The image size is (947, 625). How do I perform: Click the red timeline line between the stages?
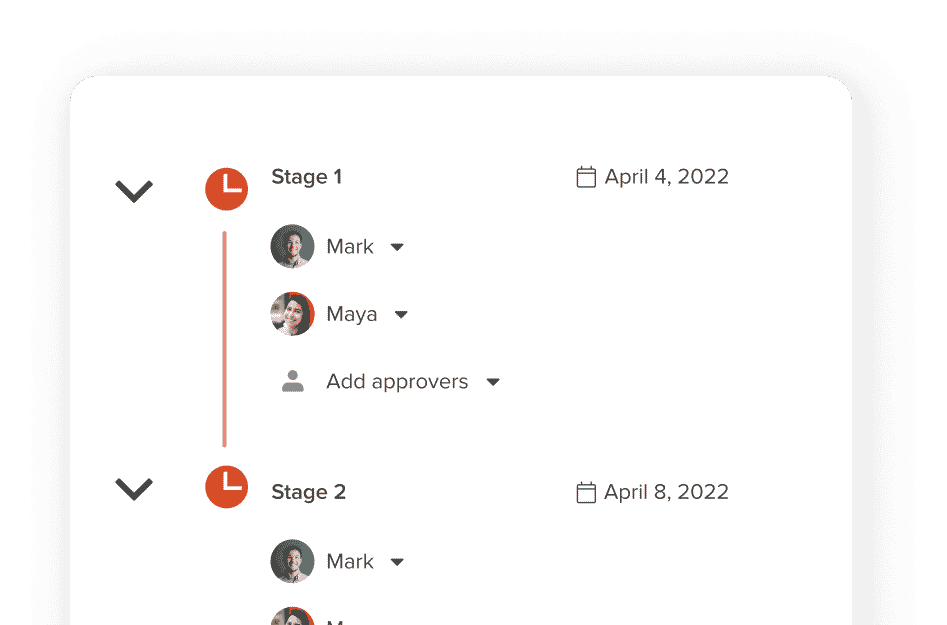(x=225, y=339)
